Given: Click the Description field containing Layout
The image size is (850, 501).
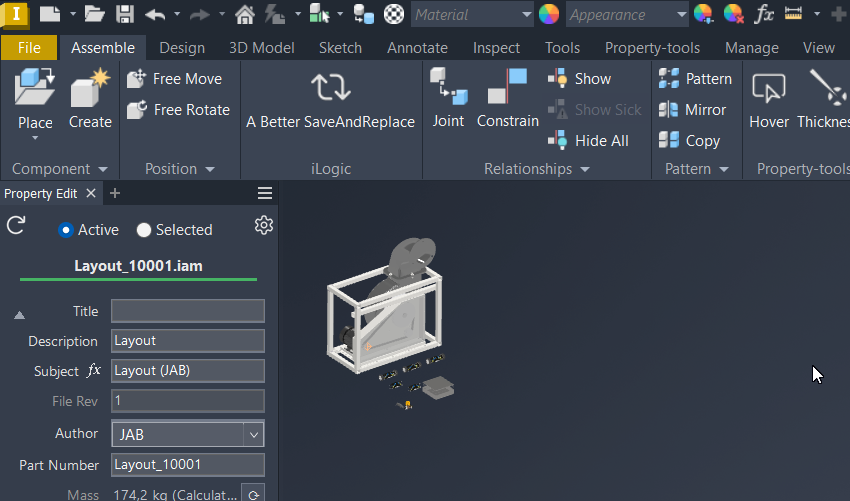Looking at the screenshot, I should click(188, 341).
